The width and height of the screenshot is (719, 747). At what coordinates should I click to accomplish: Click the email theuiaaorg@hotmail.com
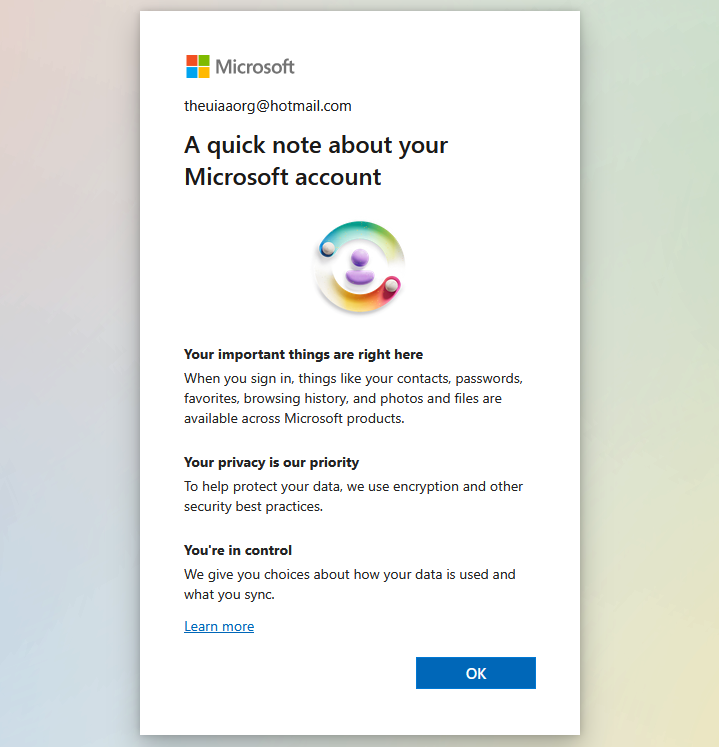268,106
